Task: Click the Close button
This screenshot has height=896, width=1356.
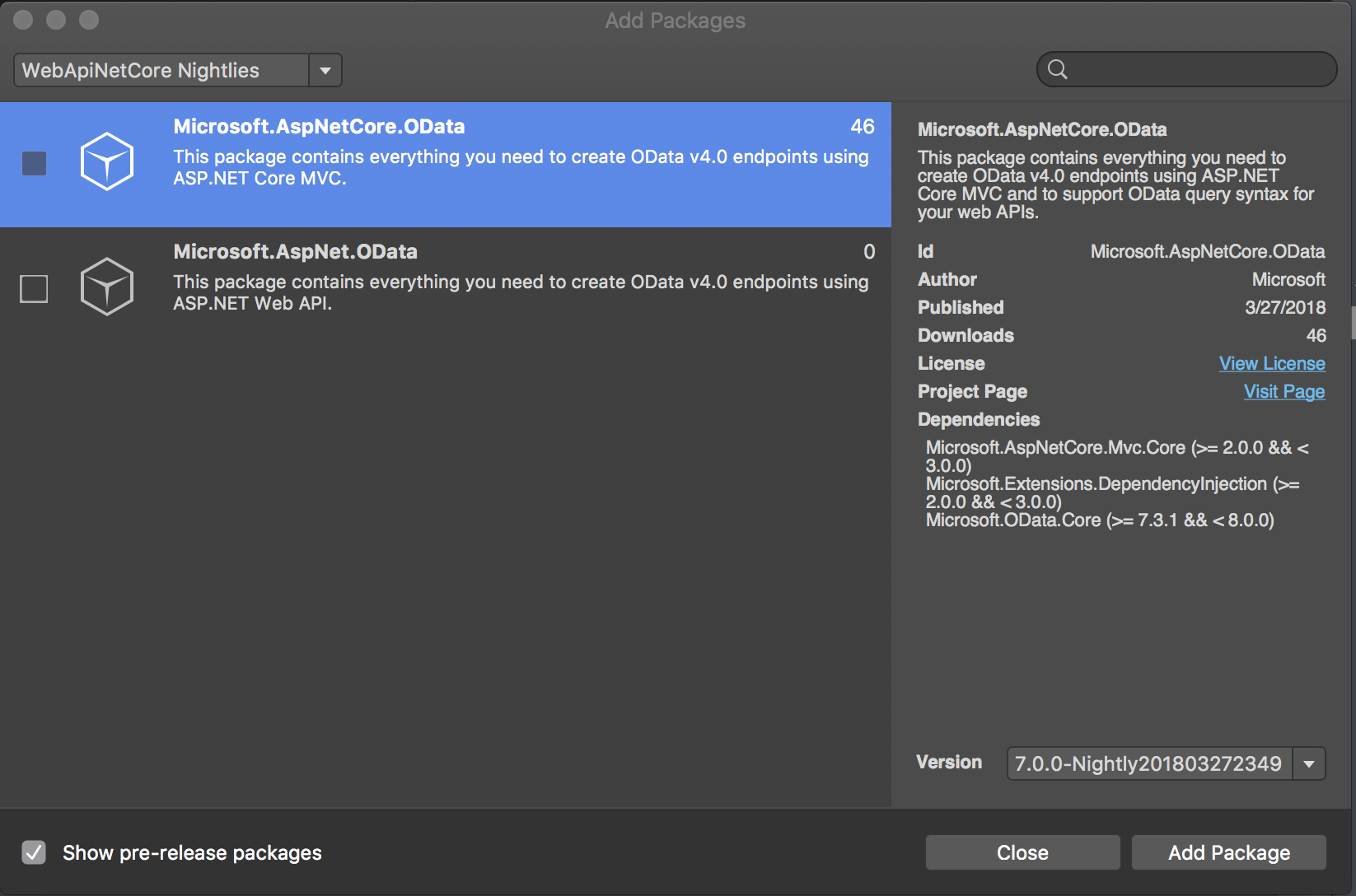Action: (1022, 852)
